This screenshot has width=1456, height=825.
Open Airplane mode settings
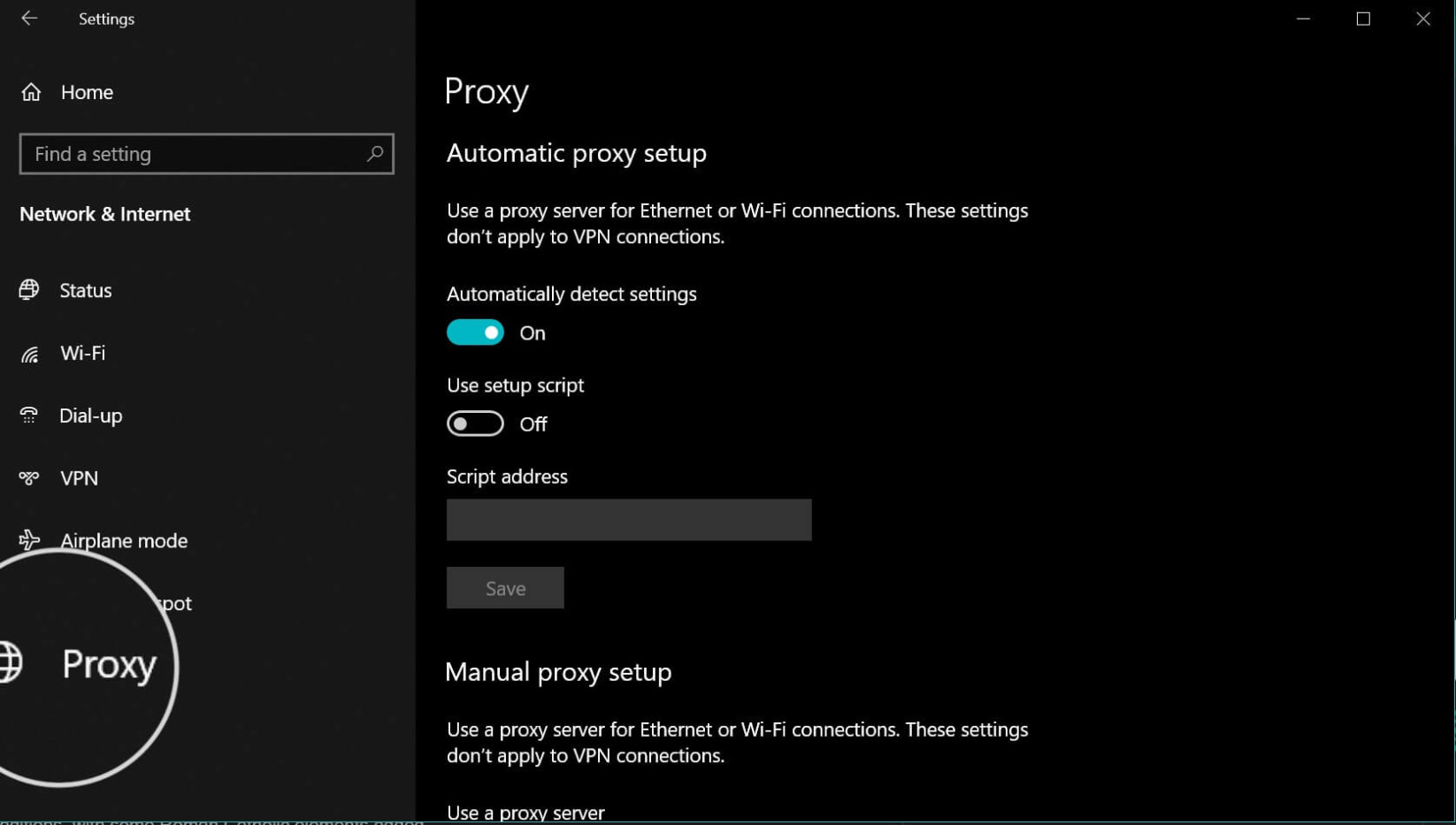pos(124,540)
